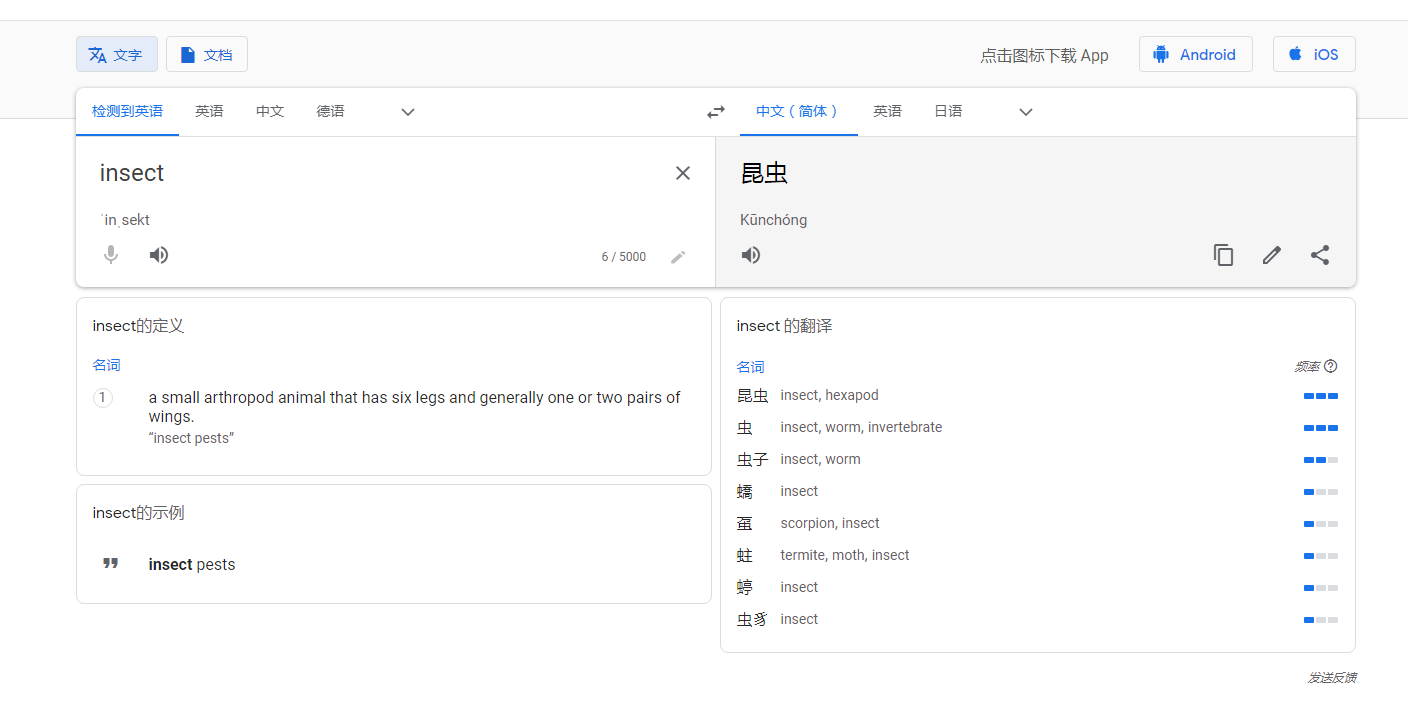Expand the target language list chevron
This screenshot has height=722, width=1408.
tap(1026, 112)
